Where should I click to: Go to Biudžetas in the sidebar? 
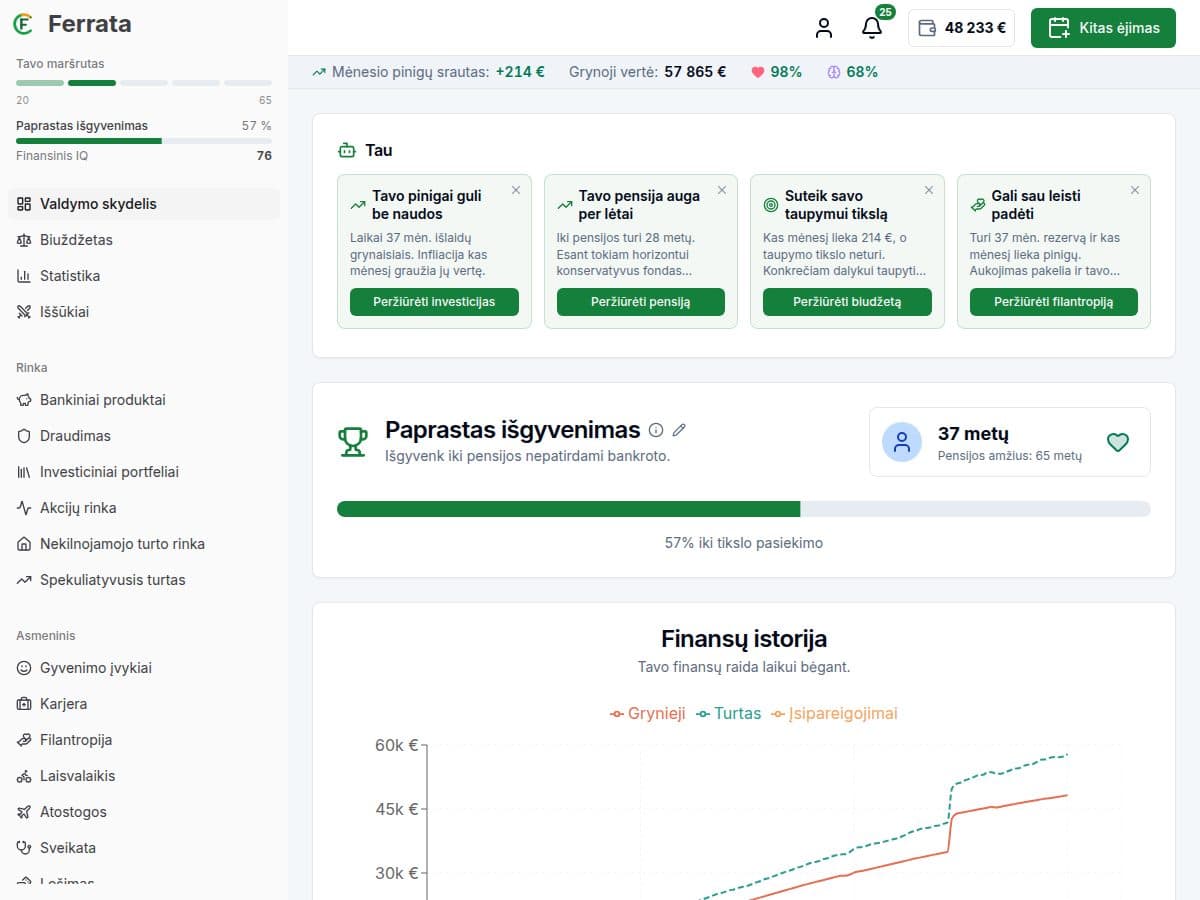pos(144,240)
